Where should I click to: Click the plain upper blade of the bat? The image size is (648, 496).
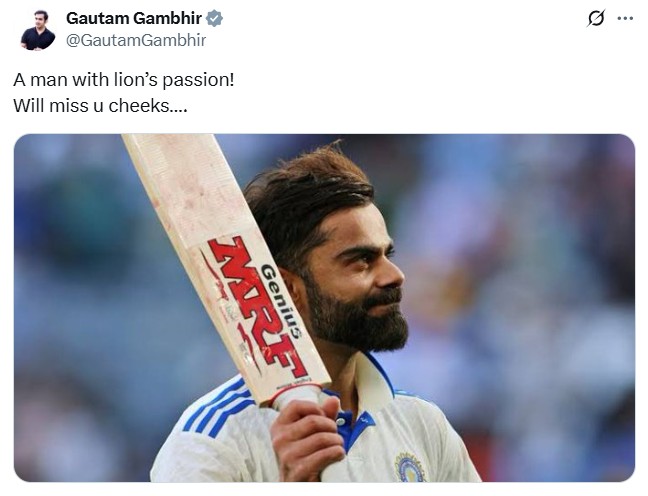point(182,188)
